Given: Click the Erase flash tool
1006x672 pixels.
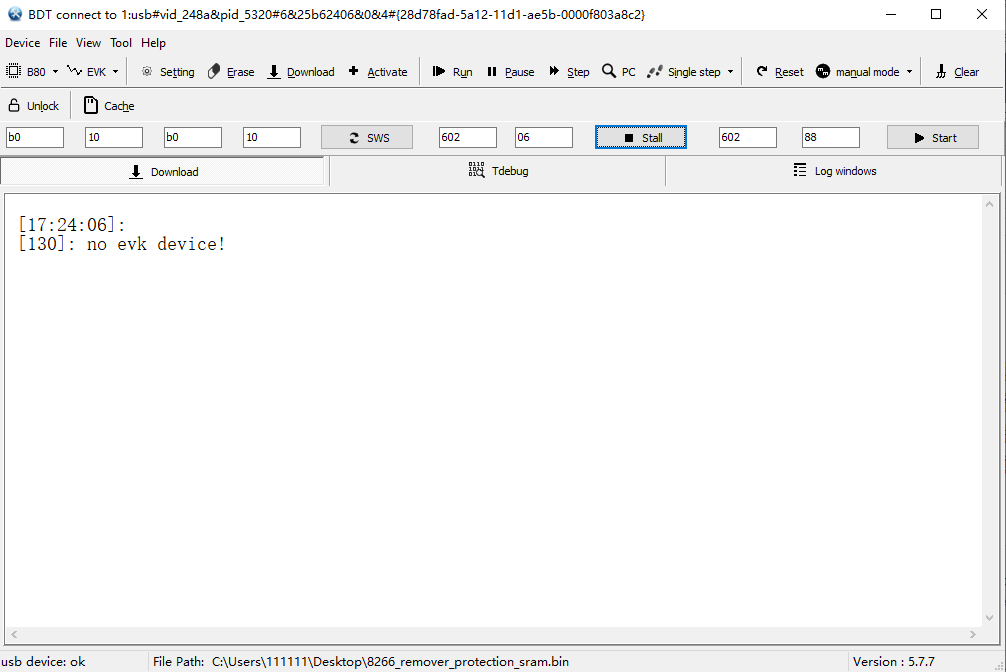Looking at the screenshot, I should tap(231, 72).
